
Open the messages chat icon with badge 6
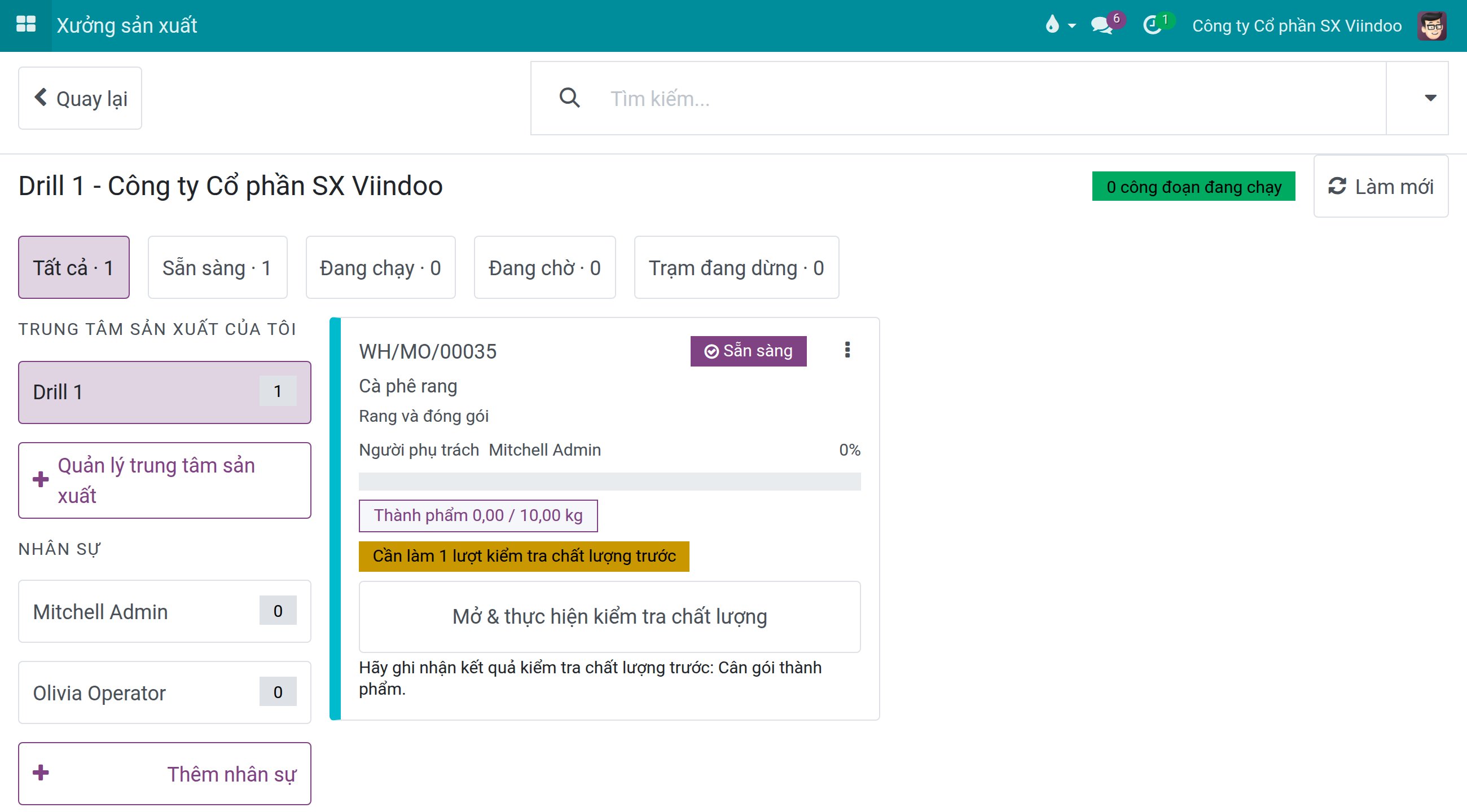[x=1103, y=25]
